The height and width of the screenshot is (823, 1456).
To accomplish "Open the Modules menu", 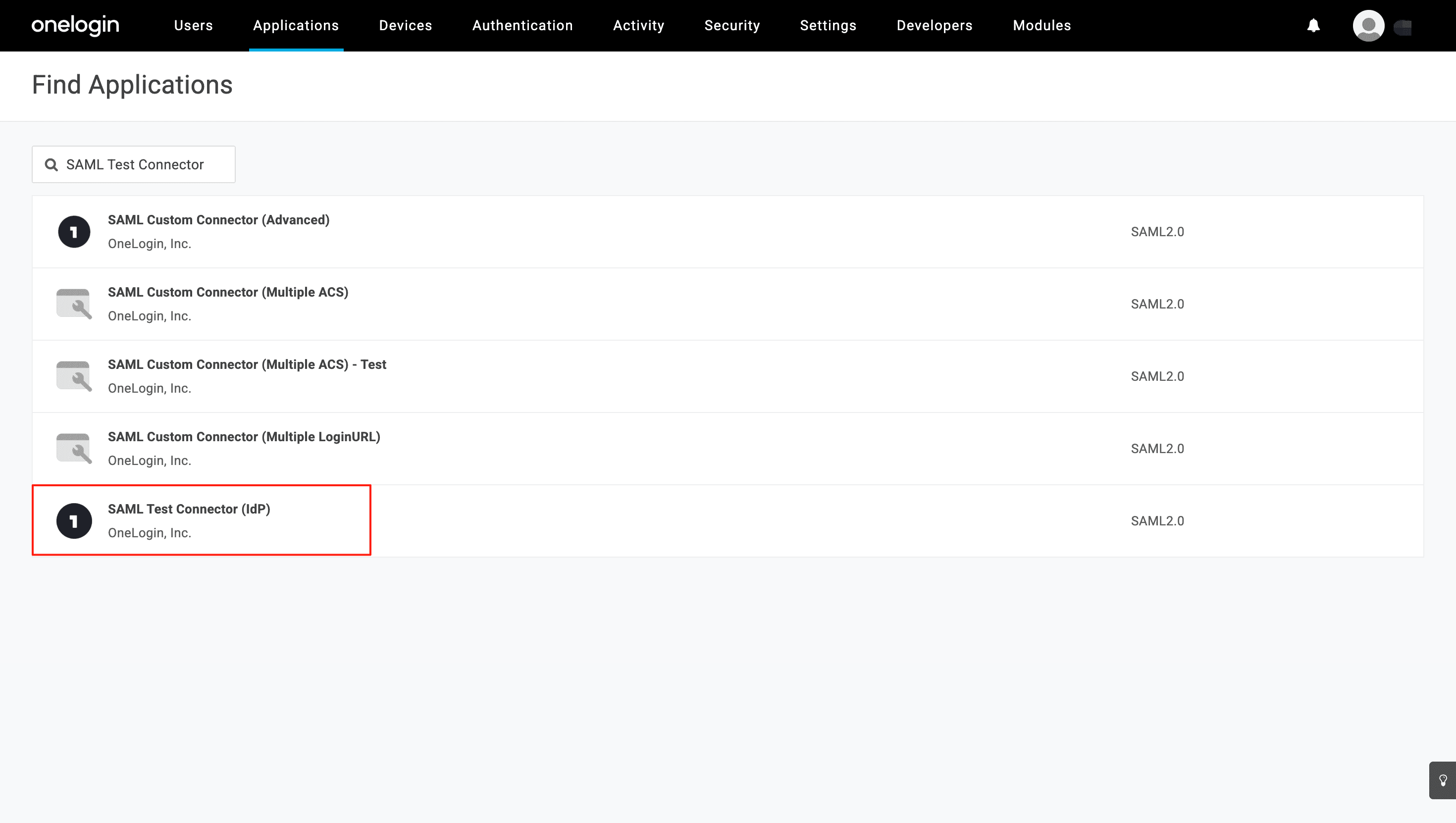I will [x=1041, y=25].
